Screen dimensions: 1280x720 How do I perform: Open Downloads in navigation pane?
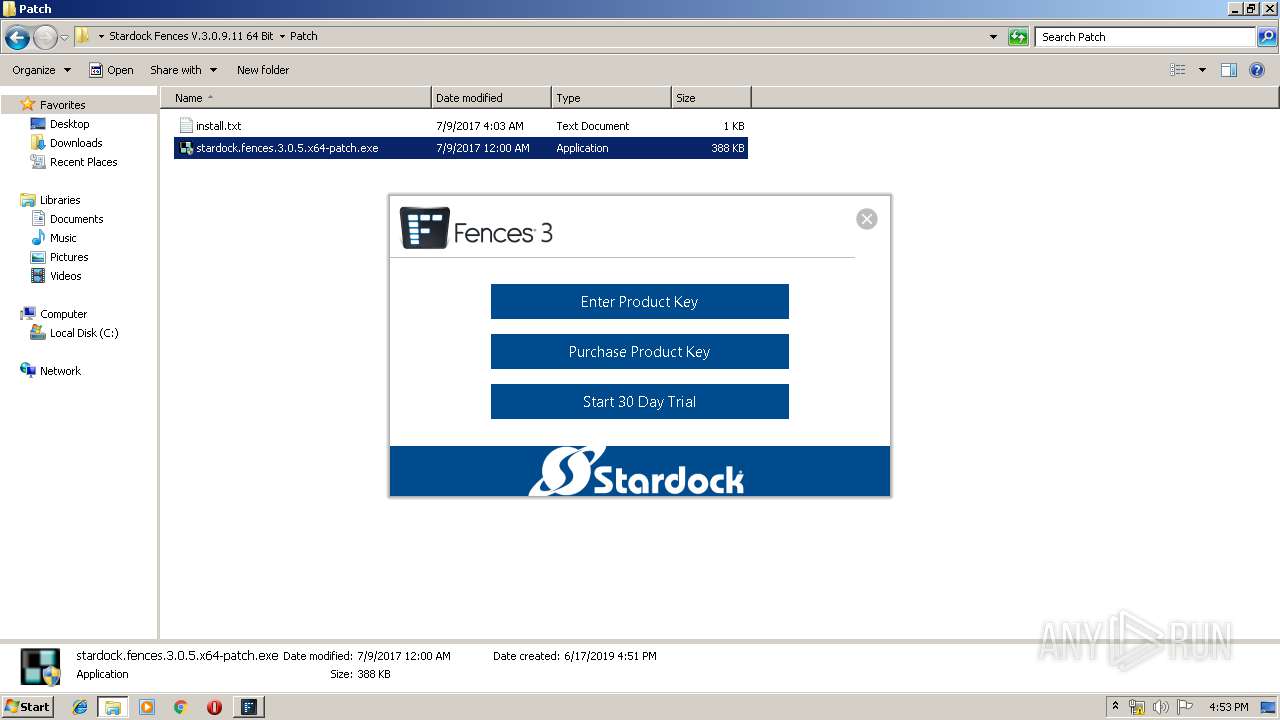pos(76,143)
